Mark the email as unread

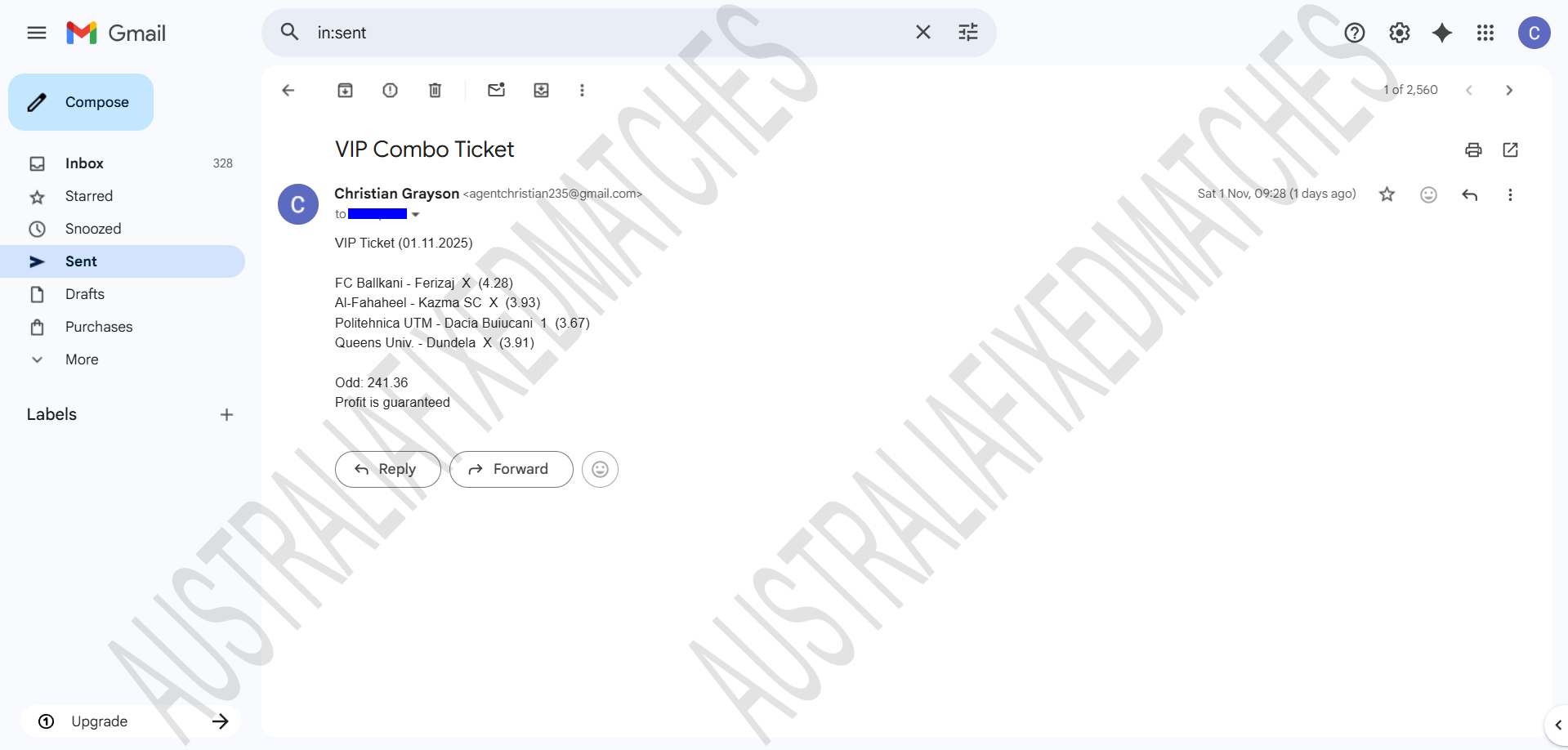[x=497, y=90]
